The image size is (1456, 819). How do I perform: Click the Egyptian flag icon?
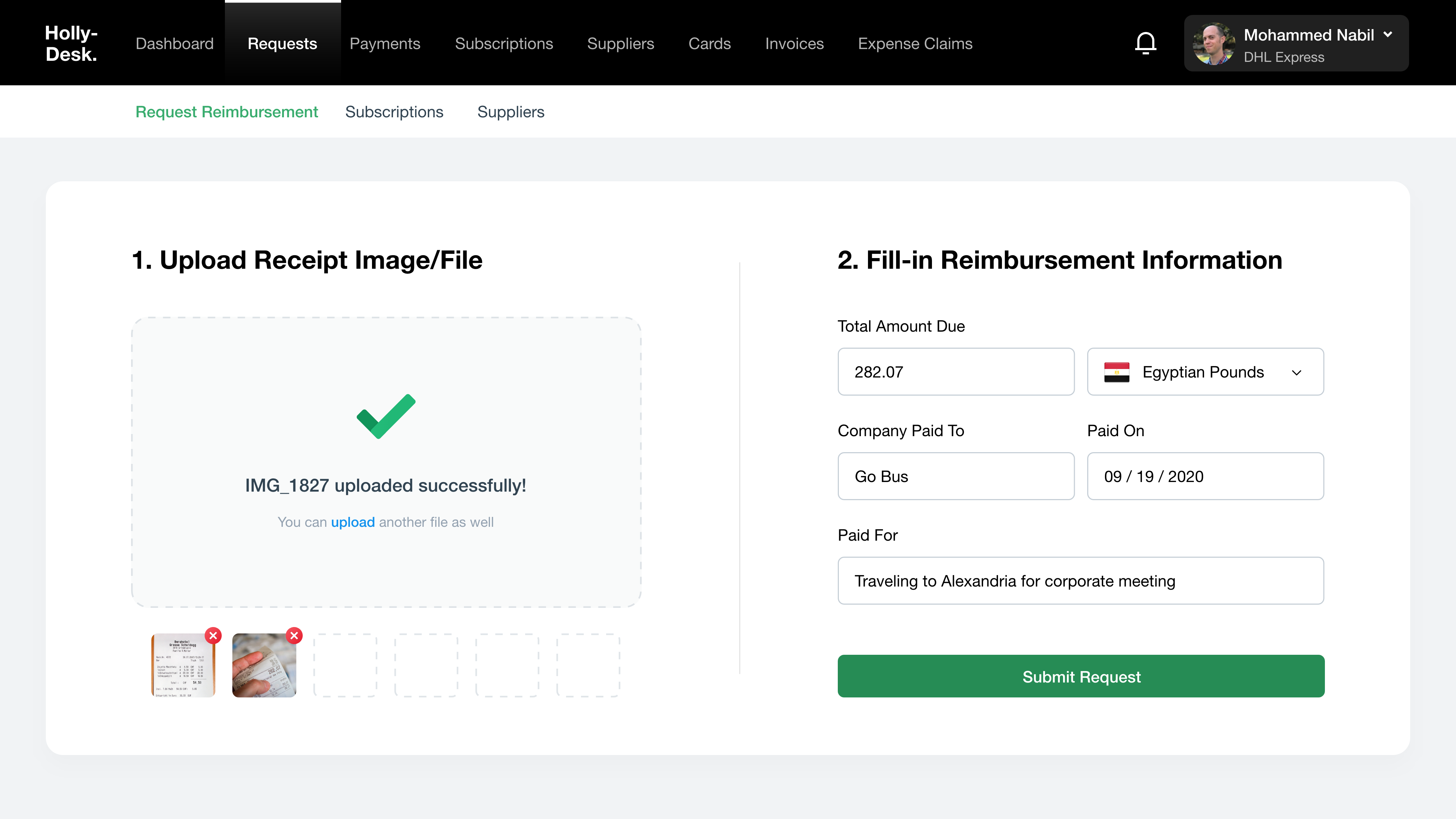tap(1116, 372)
